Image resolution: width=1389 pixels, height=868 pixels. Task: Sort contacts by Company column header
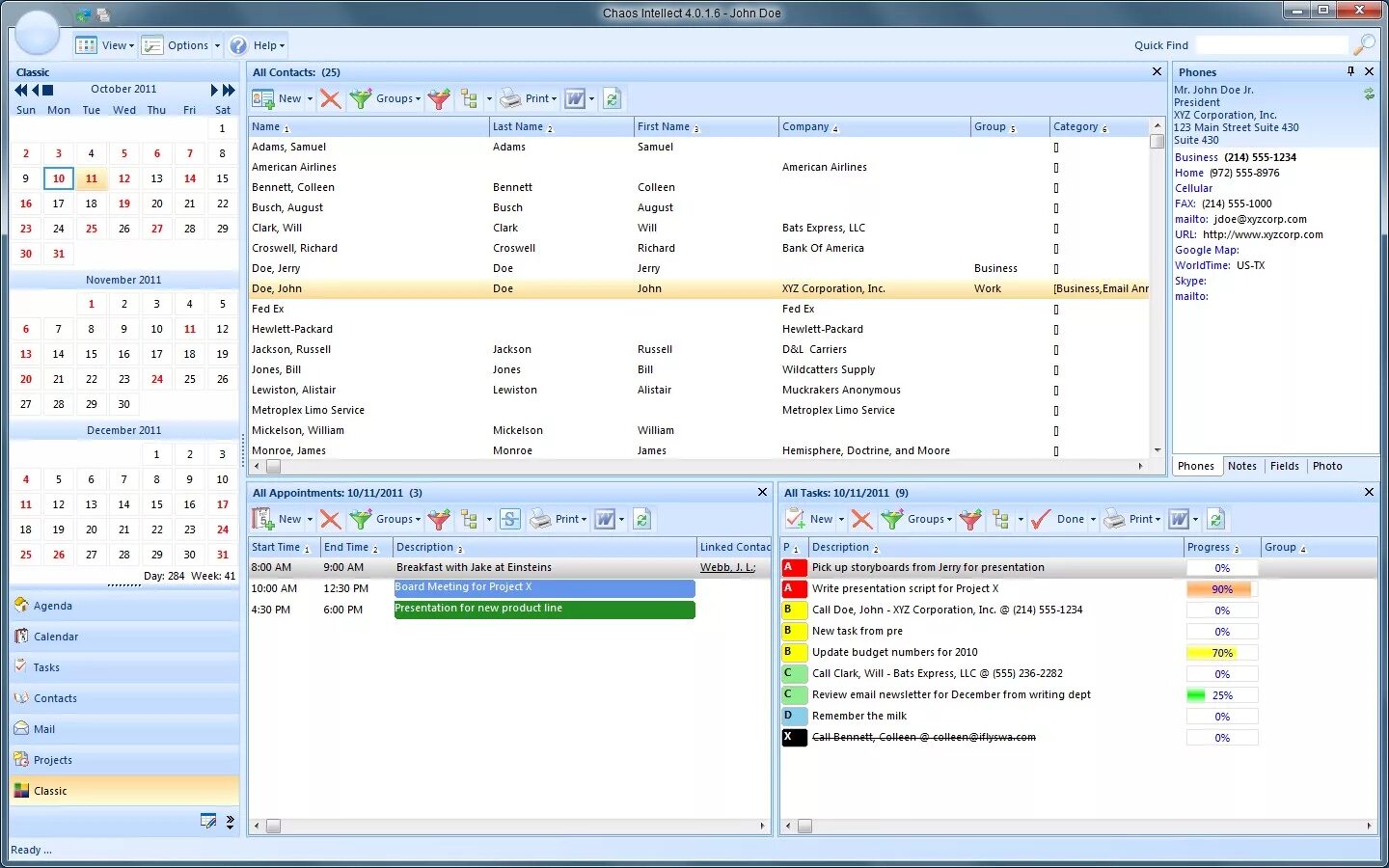tap(874, 126)
